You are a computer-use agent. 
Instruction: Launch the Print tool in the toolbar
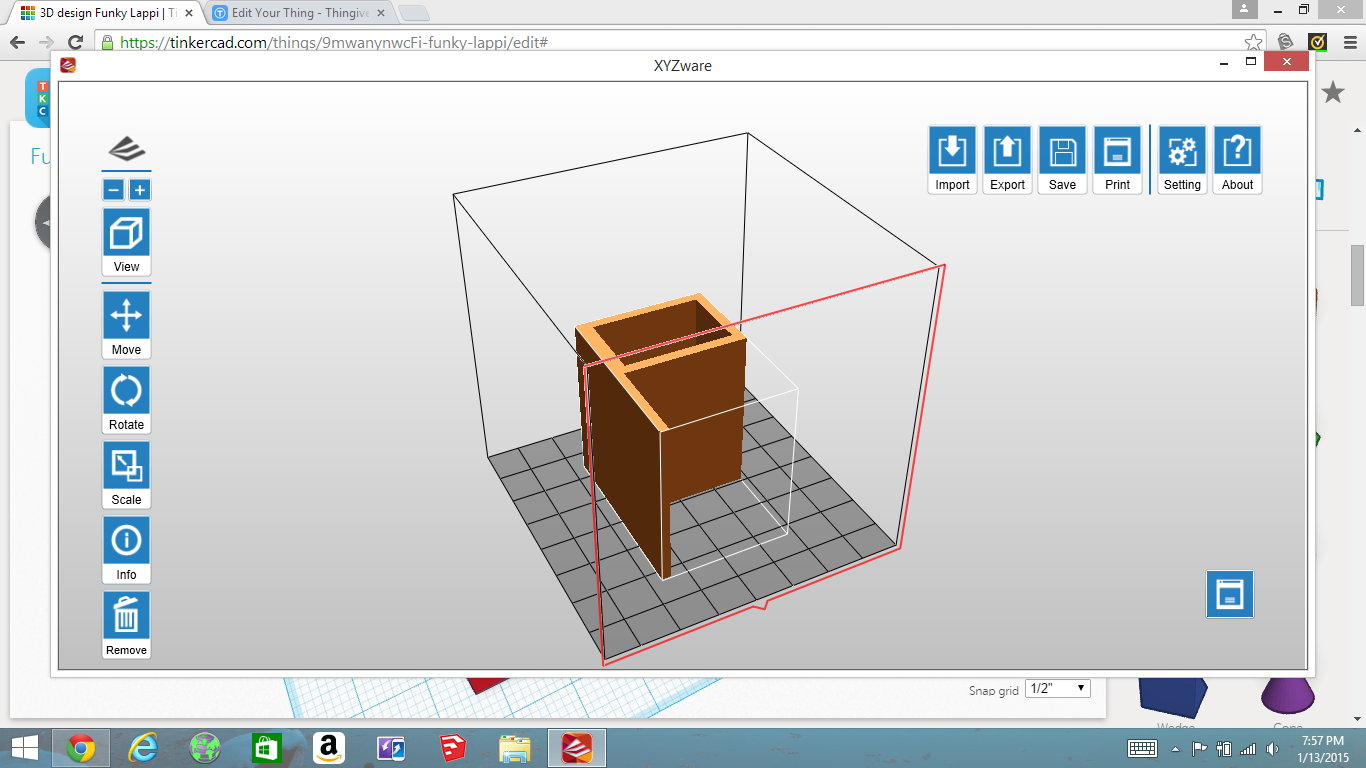coord(1117,159)
